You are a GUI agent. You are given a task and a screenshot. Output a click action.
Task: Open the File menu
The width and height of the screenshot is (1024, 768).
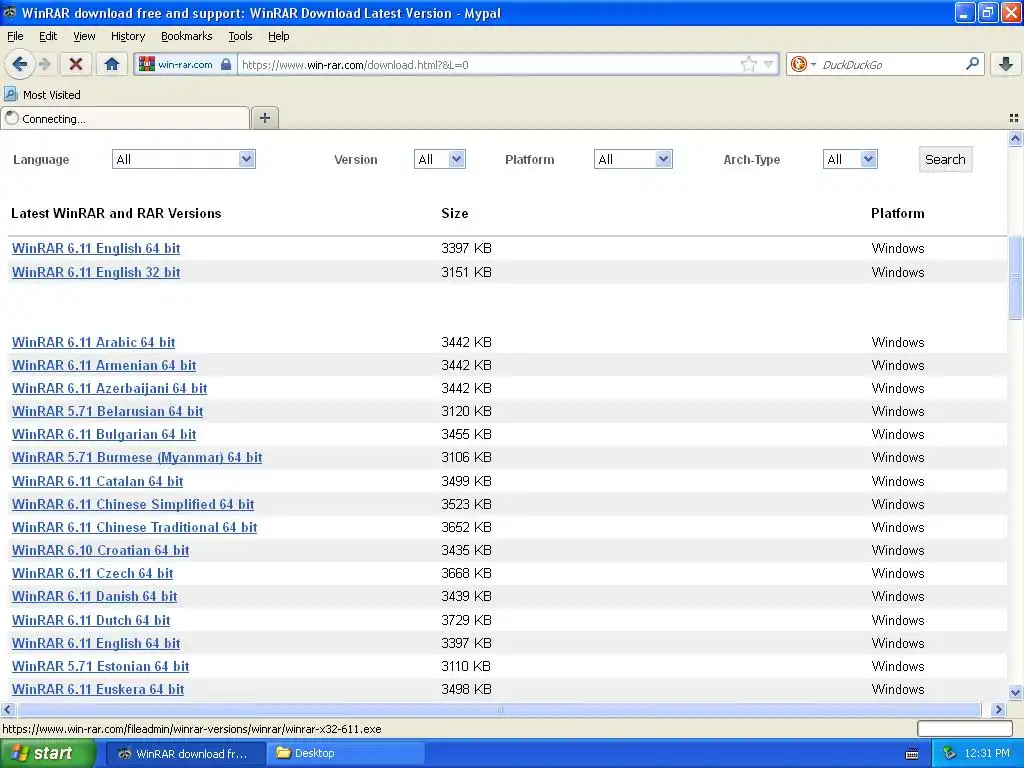tap(15, 36)
